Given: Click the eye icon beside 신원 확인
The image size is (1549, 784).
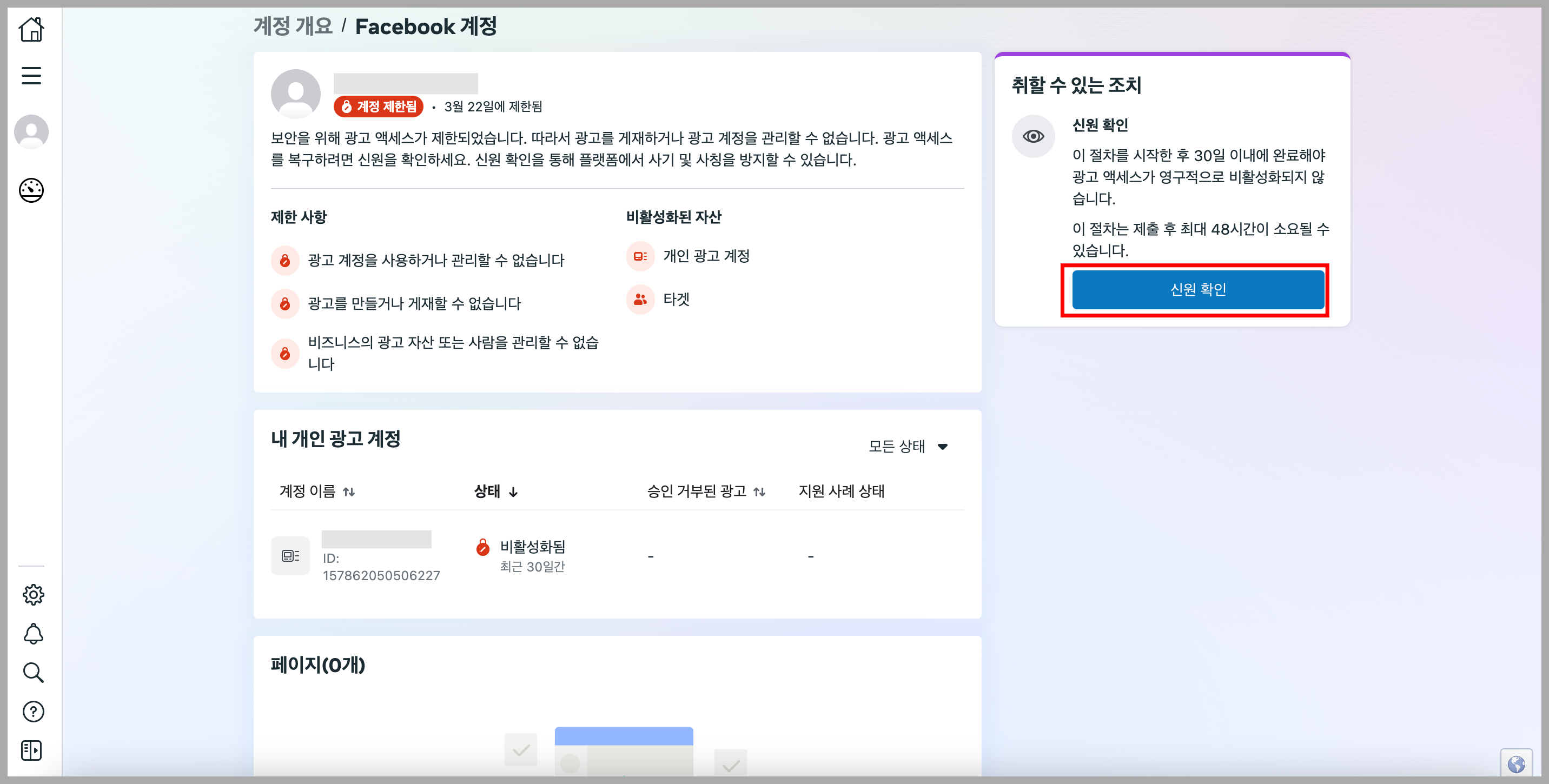Looking at the screenshot, I should pos(1033,136).
